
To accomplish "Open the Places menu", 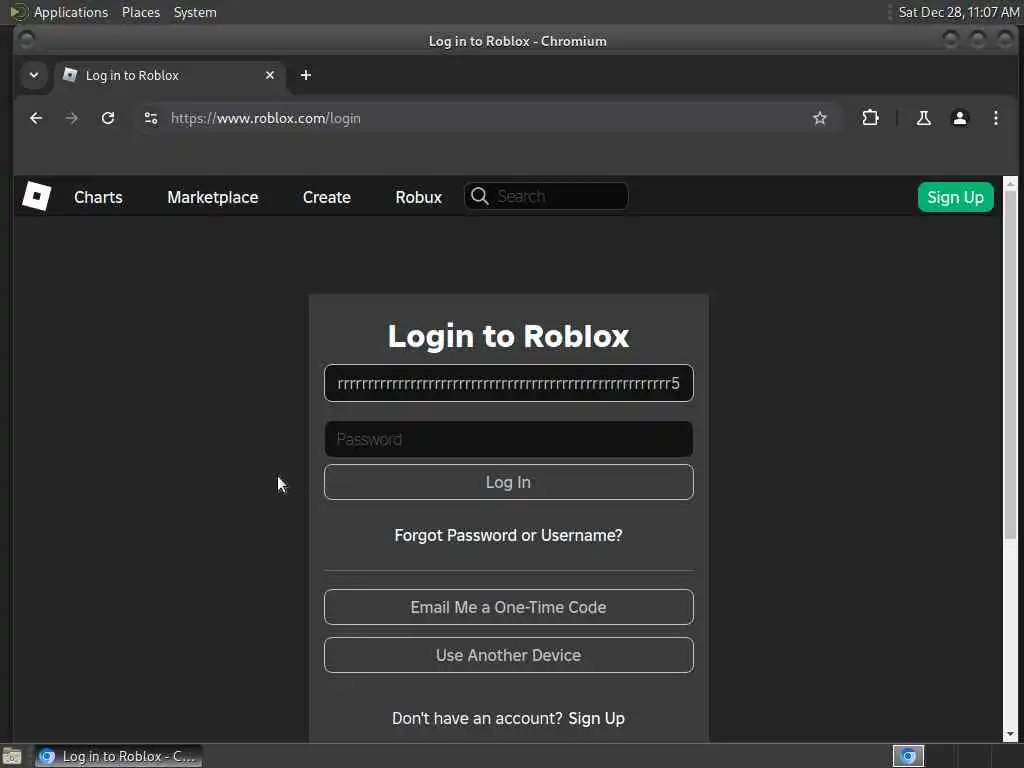I will pos(141,12).
